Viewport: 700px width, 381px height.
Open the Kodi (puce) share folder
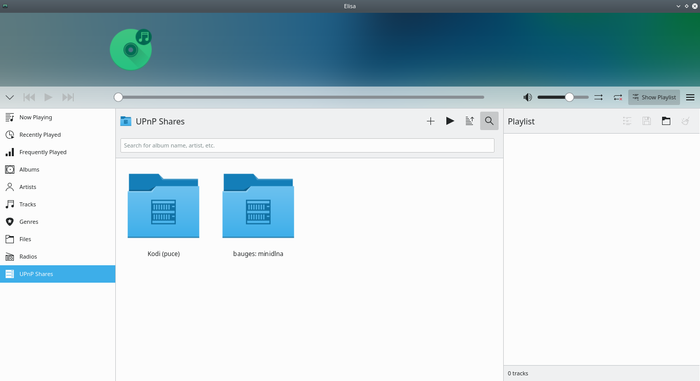point(163,214)
